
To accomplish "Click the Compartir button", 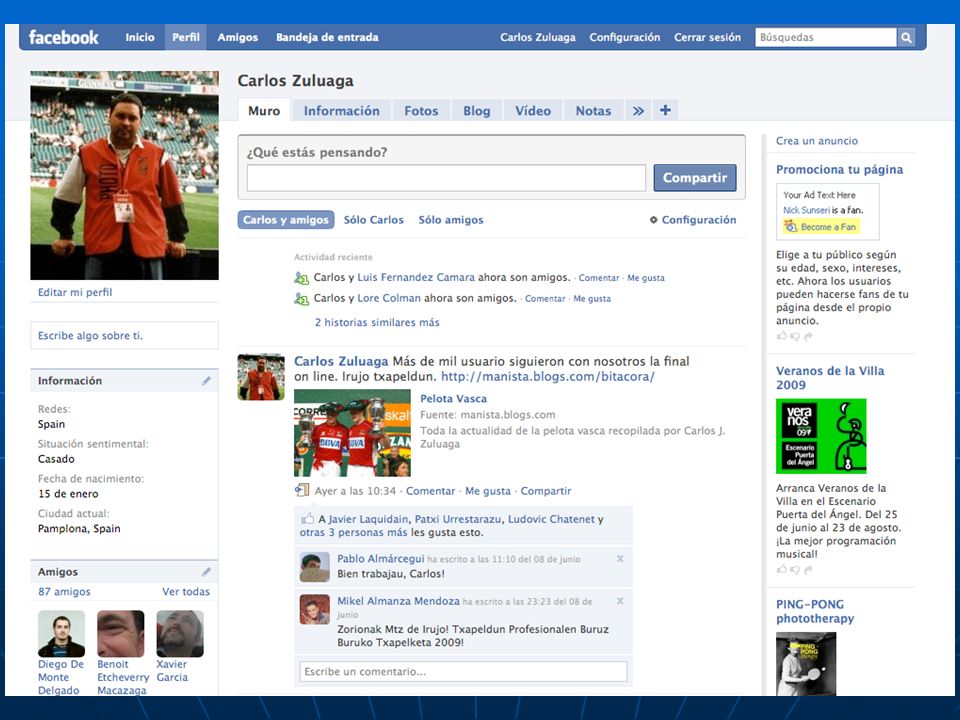I will pos(695,178).
